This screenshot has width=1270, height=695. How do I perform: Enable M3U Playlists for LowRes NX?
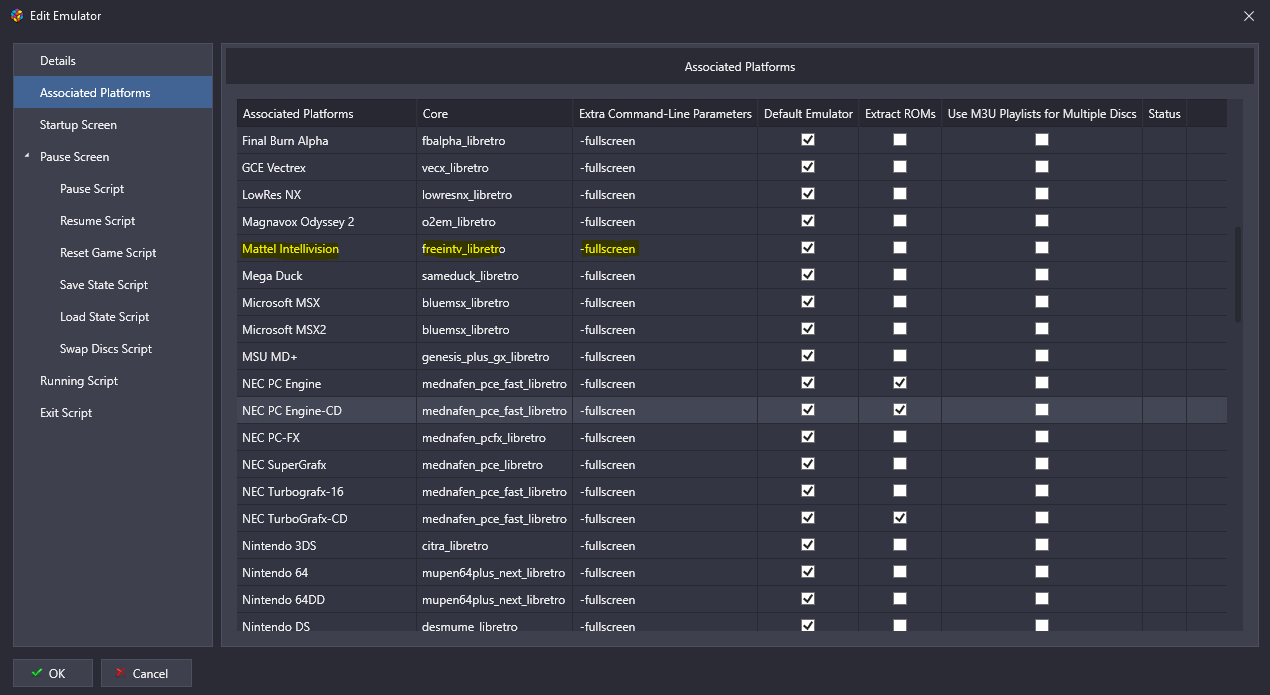[x=1042, y=194]
